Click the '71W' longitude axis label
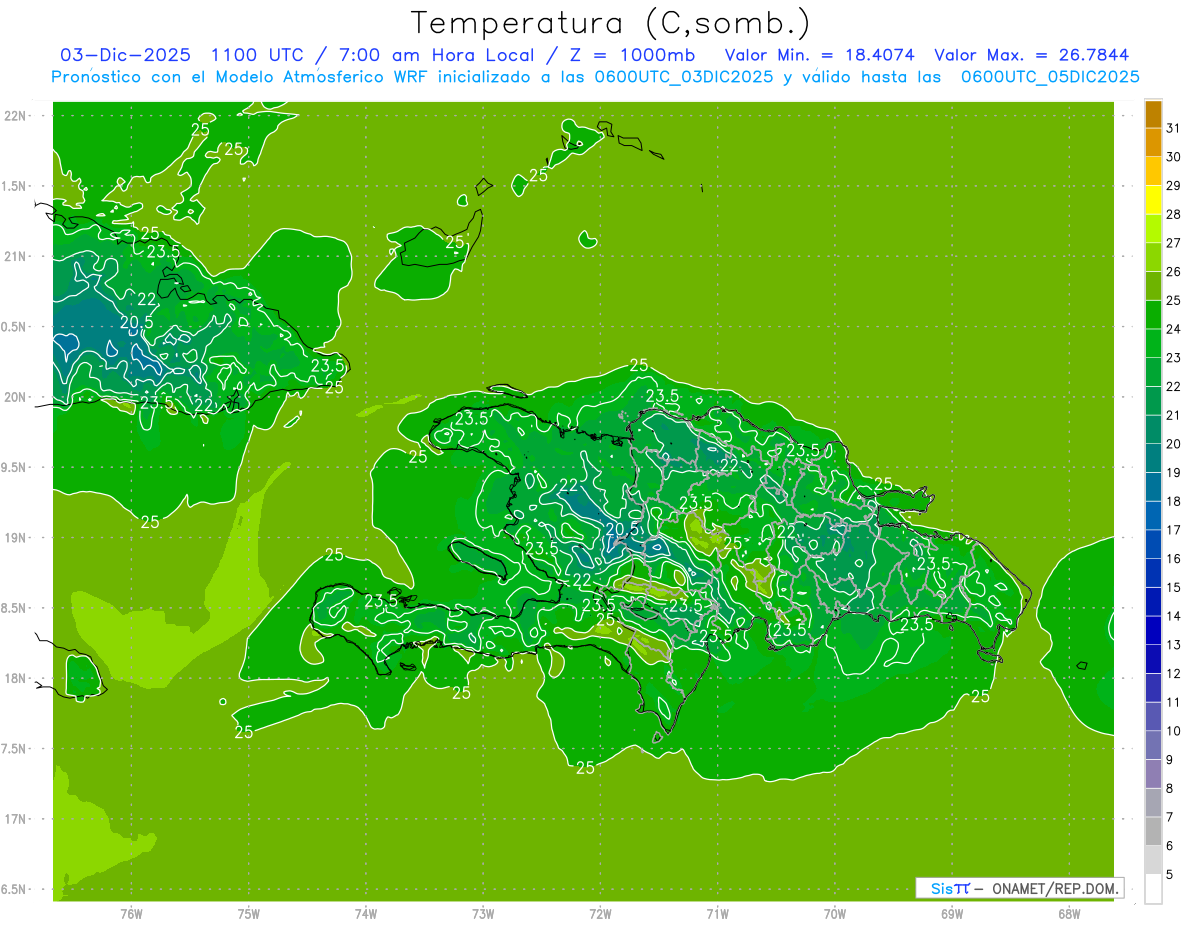1200x927 pixels. click(717, 914)
